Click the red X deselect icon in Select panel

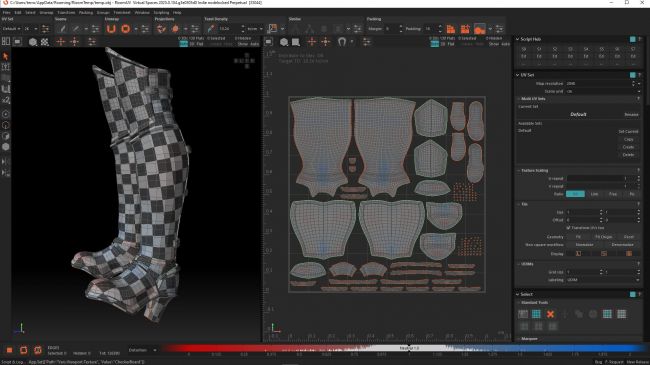point(551,314)
